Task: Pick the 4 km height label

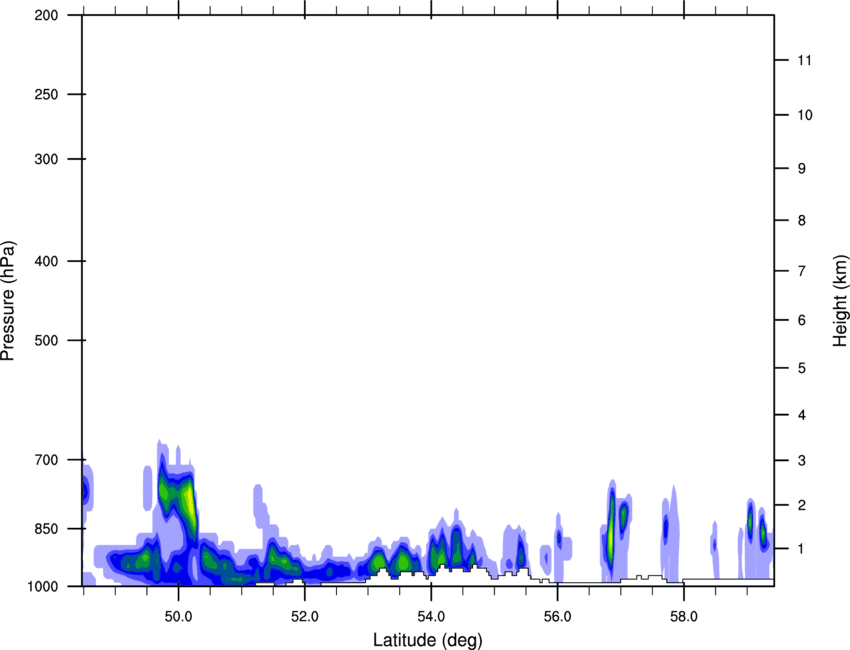Action: point(802,415)
